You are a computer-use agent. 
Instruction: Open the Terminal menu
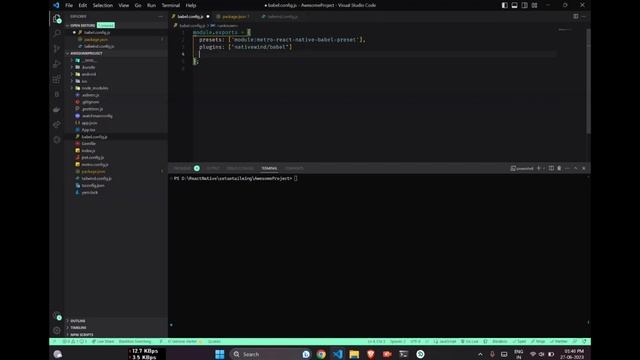tap(171, 5)
